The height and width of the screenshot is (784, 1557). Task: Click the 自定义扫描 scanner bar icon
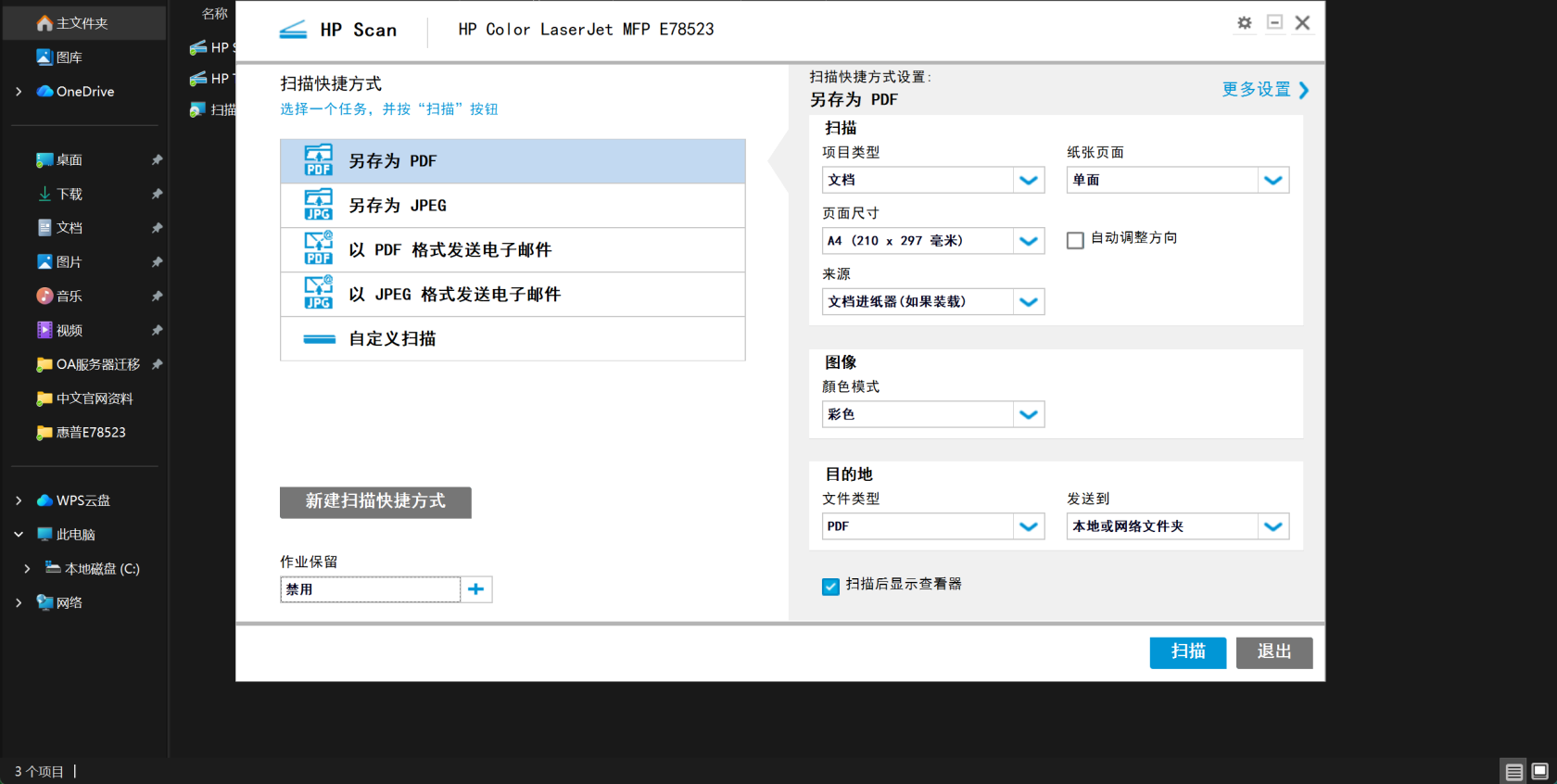[x=319, y=339]
